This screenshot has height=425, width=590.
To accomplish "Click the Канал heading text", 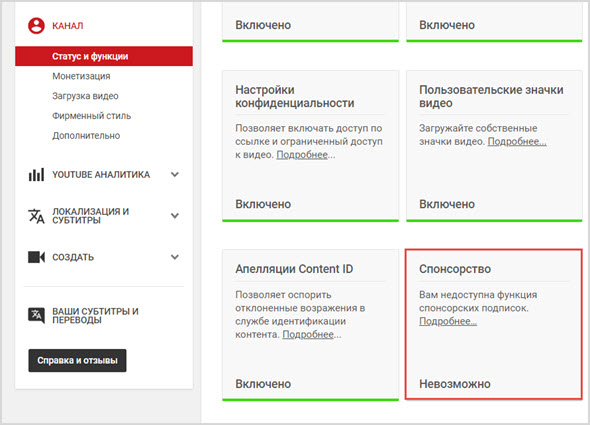I will (68, 26).
